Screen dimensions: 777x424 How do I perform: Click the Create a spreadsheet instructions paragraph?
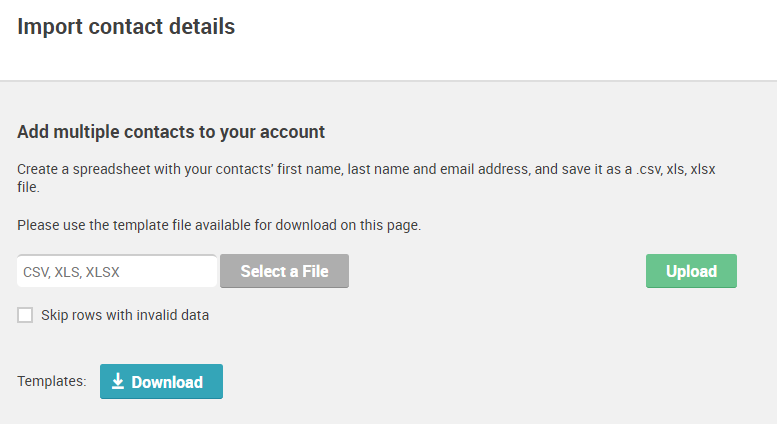(x=366, y=178)
